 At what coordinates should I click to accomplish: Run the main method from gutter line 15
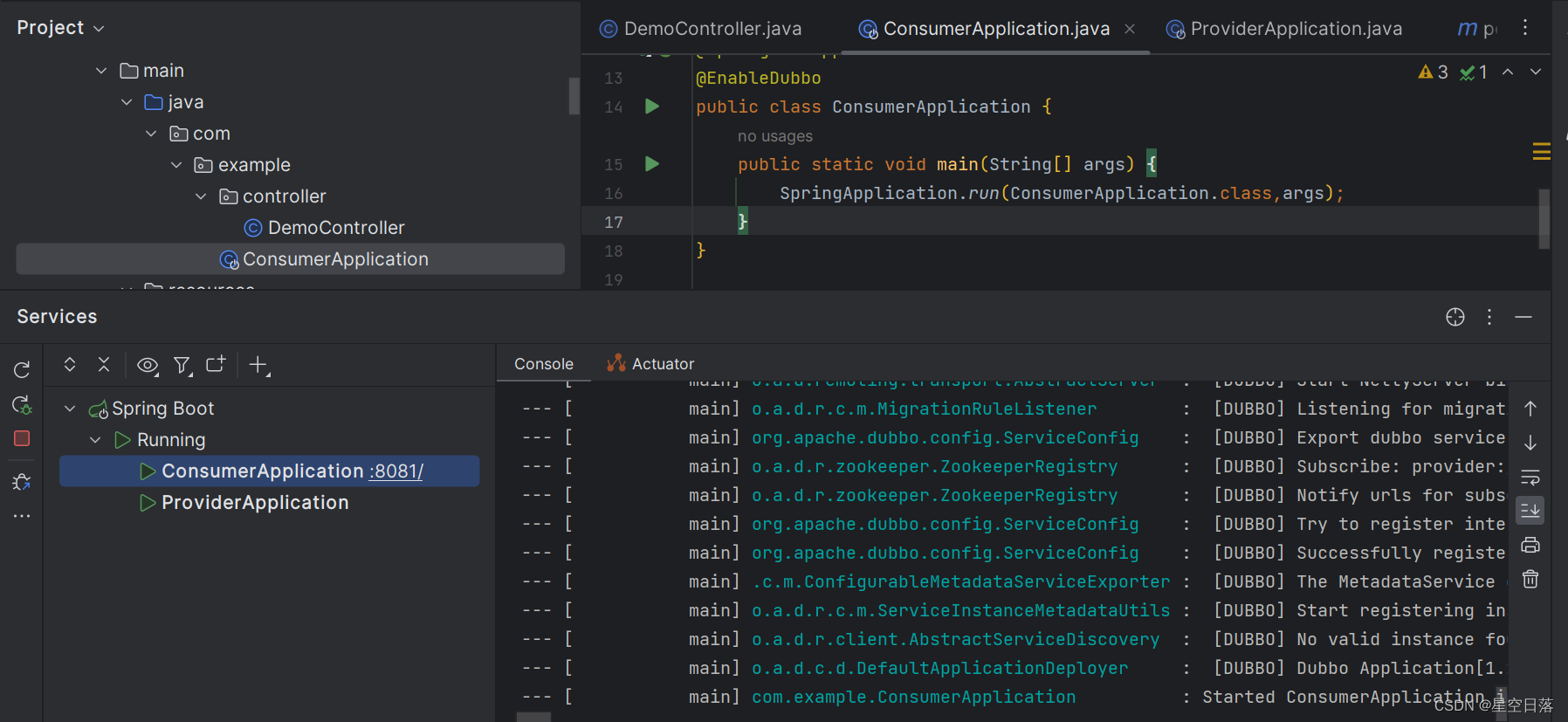[x=652, y=164]
